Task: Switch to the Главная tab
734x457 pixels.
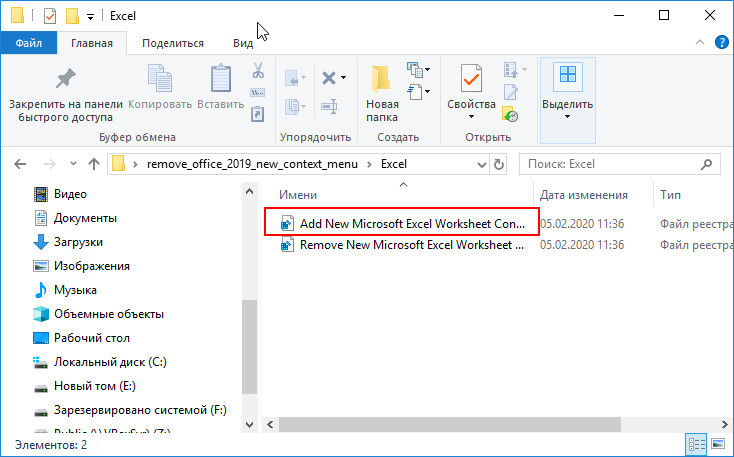Action: point(92,43)
